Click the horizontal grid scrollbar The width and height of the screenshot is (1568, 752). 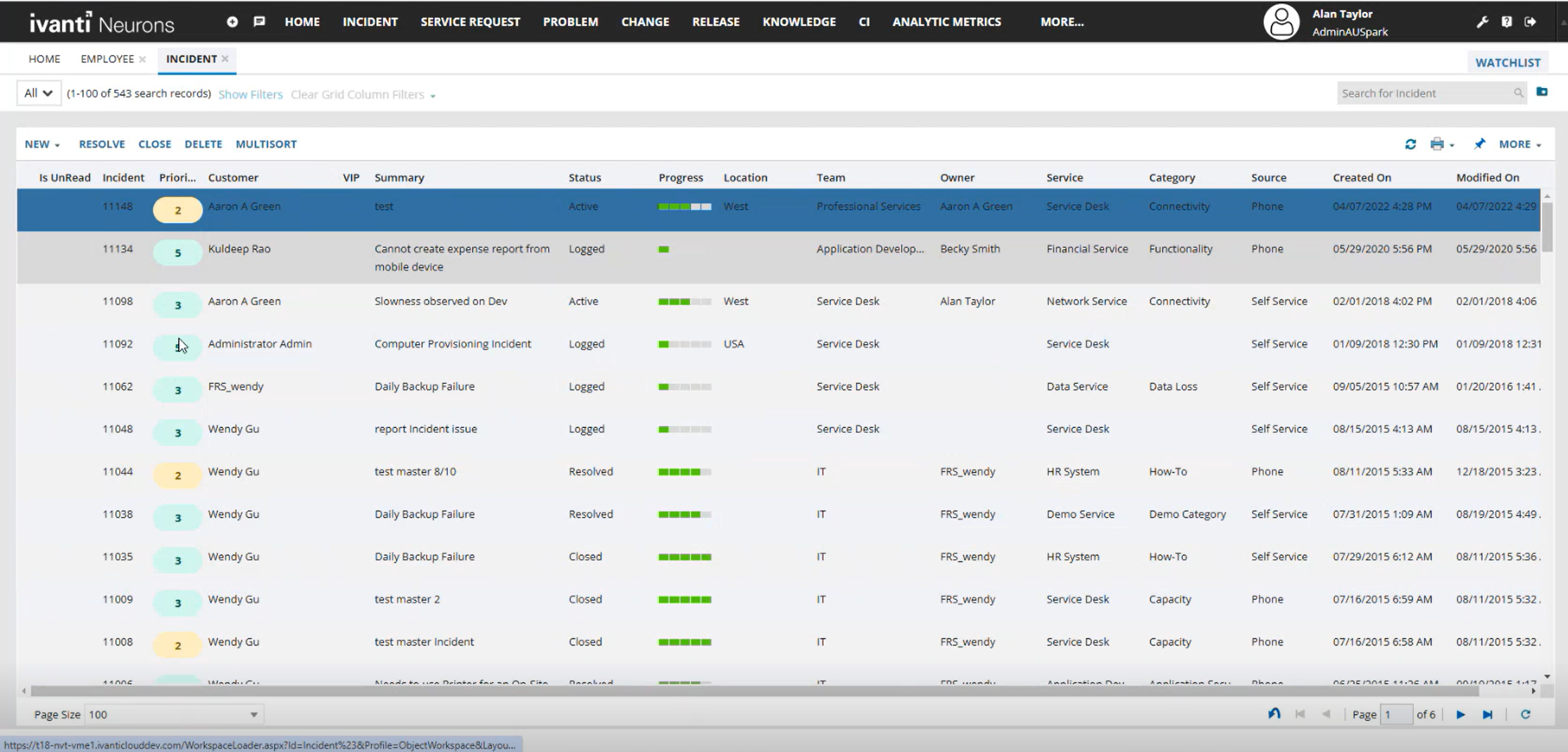[753, 691]
